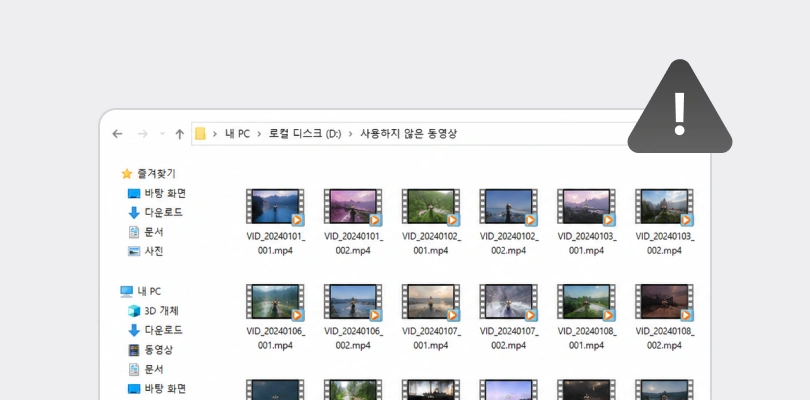The height and width of the screenshot is (400, 810).
Task: Select video thumbnail VID_20240106_002.mp4
Action: (353, 302)
